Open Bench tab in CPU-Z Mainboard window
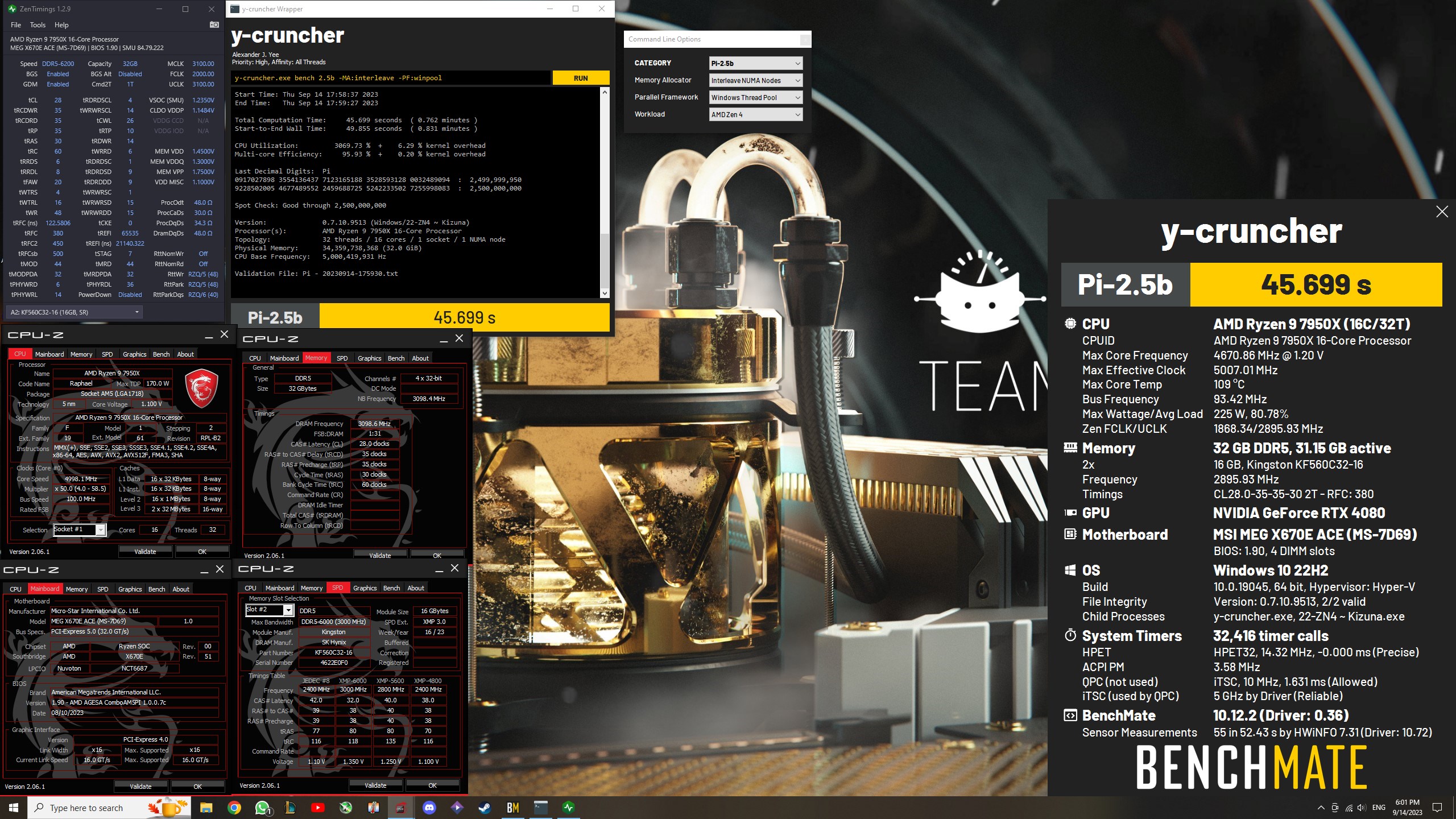This screenshot has height=819, width=1456. pos(156,589)
